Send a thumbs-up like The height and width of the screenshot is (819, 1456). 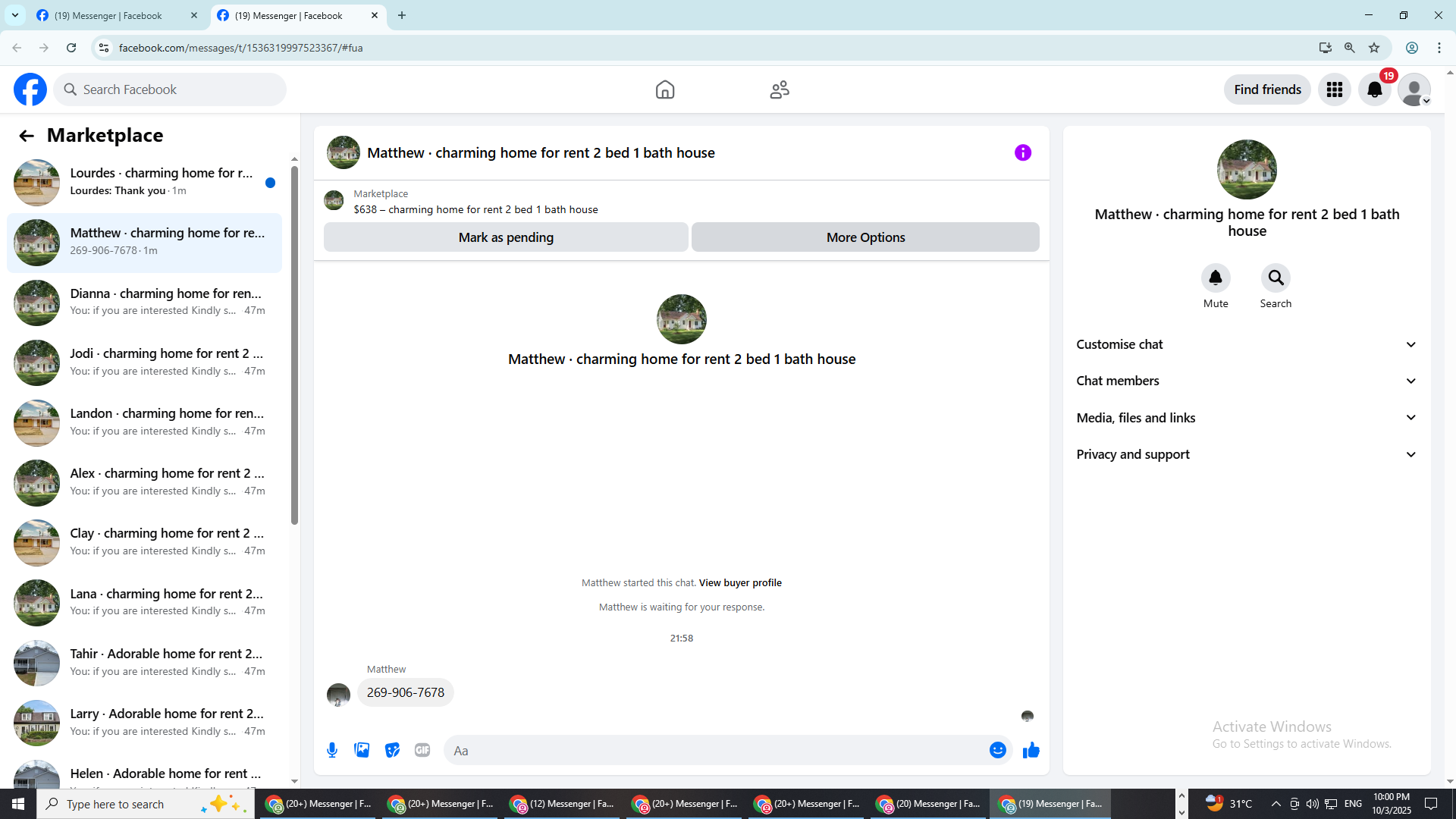click(1031, 750)
